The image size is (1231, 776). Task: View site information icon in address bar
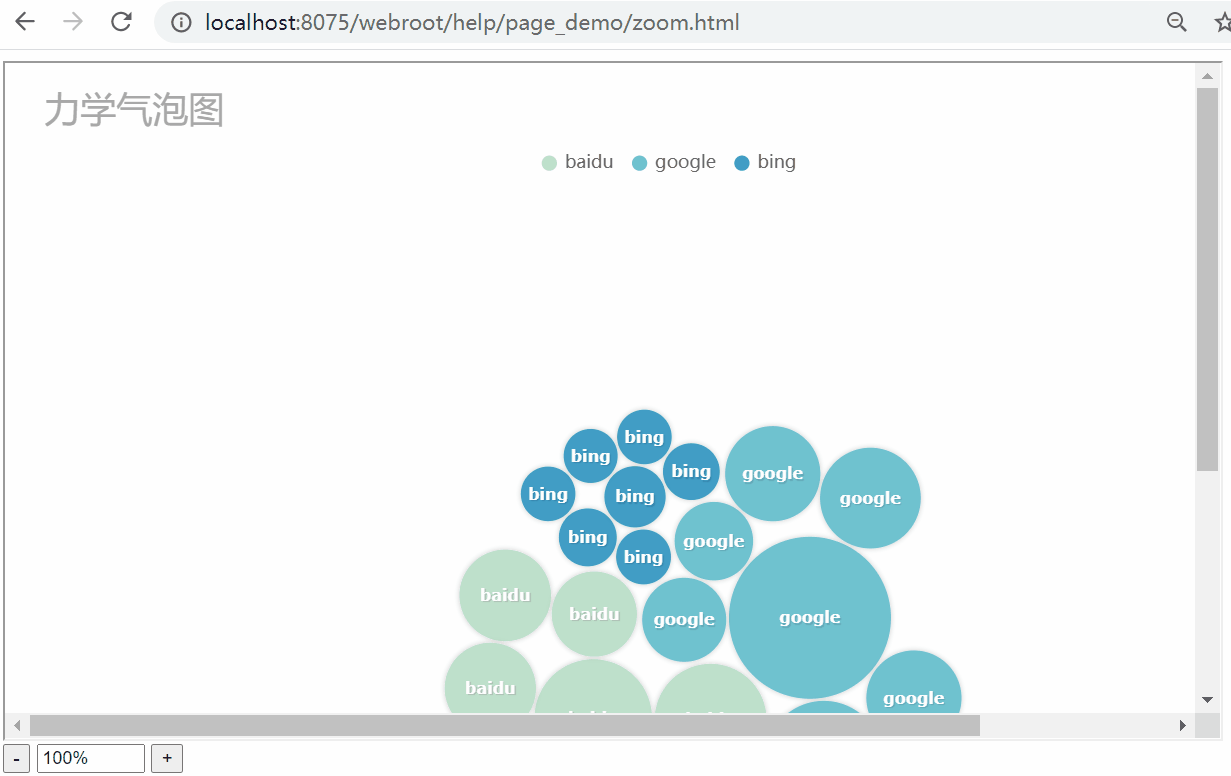coord(181,22)
